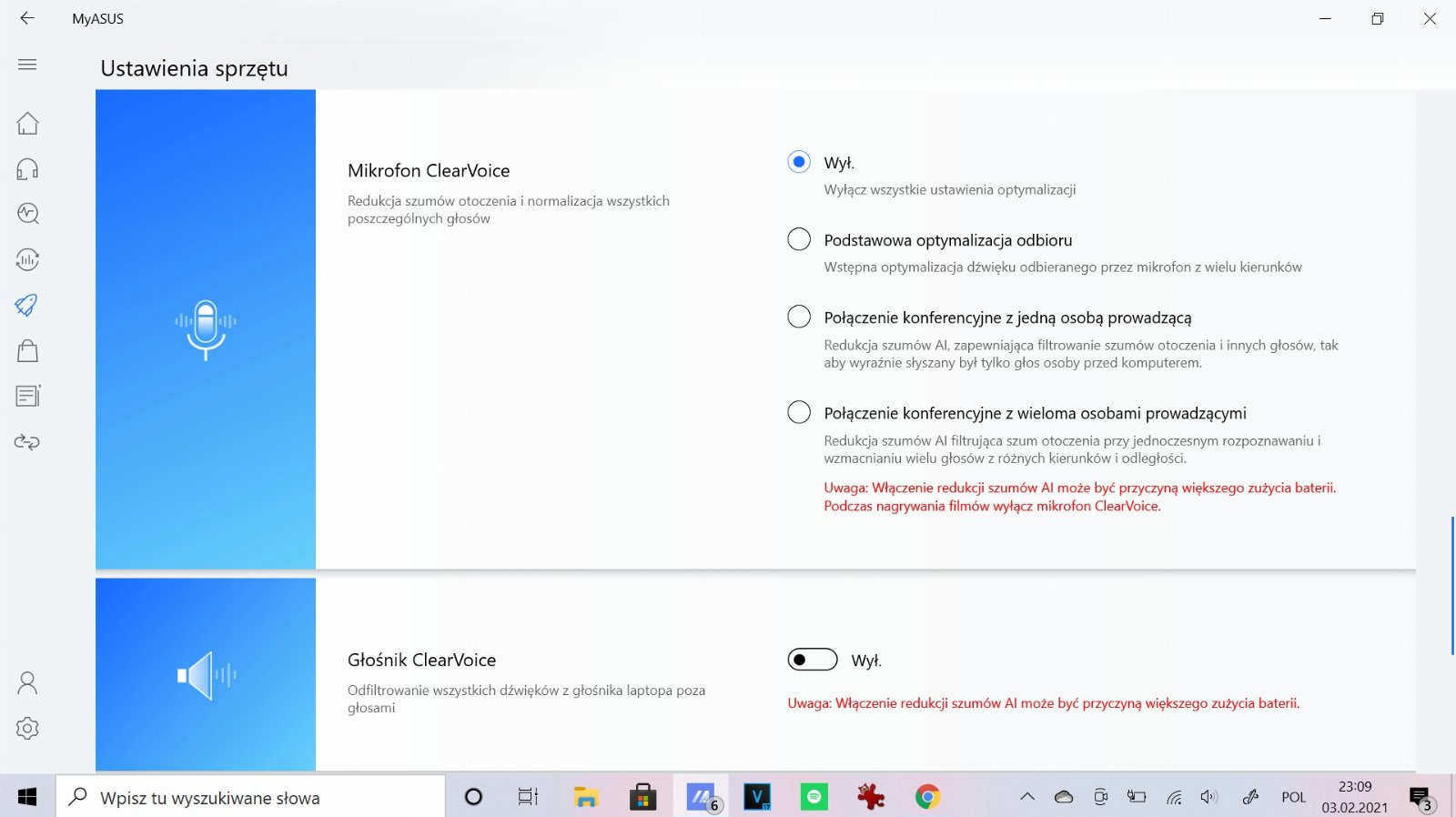This screenshot has height=817, width=1456.
Task: Open the V app icon on taskbar
Action: [x=757, y=797]
